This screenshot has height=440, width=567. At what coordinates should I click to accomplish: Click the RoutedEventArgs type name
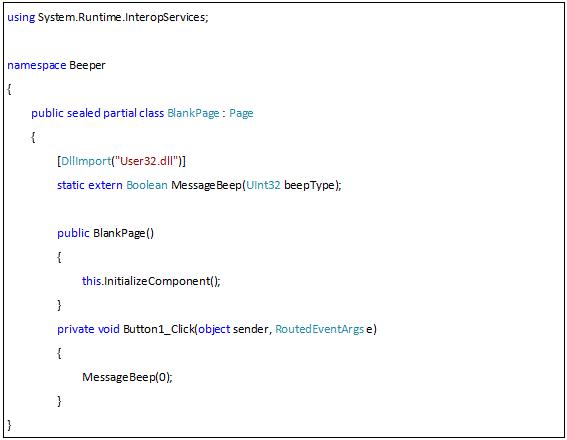pos(320,329)
